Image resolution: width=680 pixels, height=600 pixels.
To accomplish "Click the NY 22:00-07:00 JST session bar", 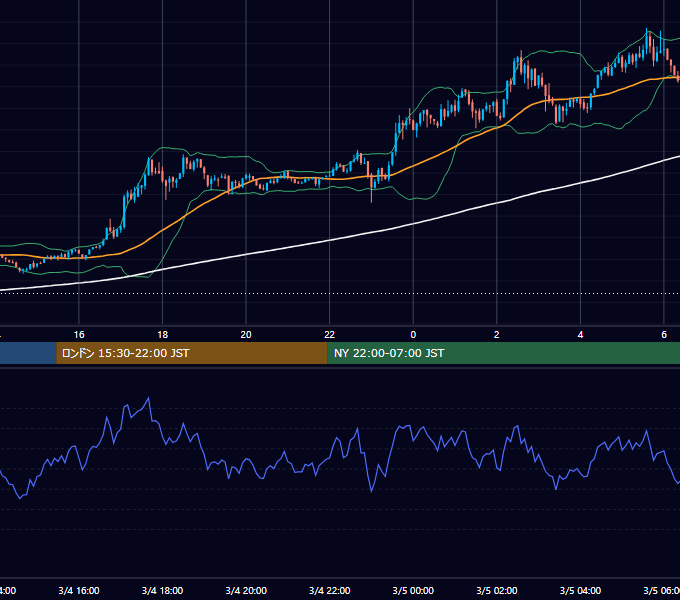I will [x=503, y=353].
